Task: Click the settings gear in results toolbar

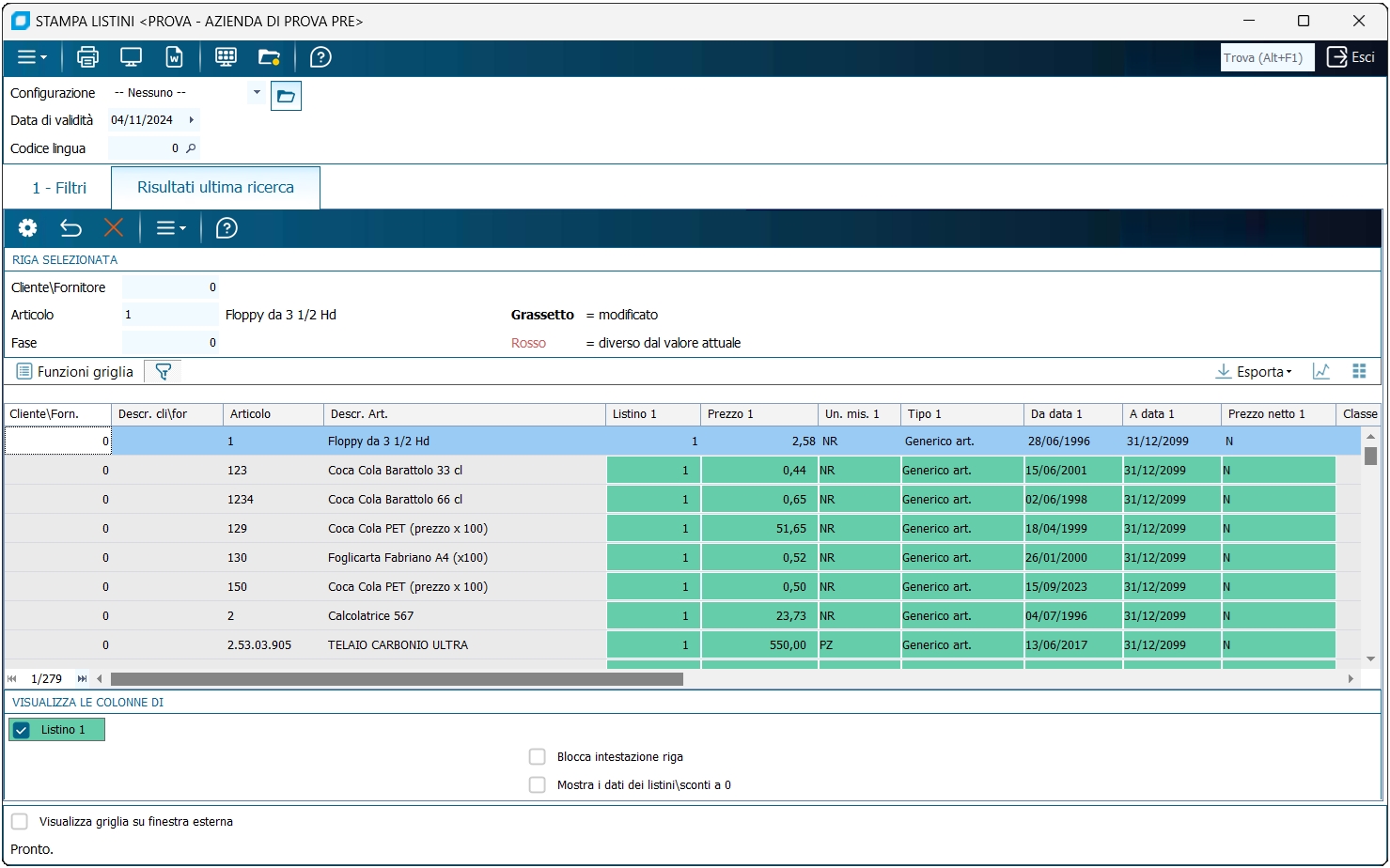Action: 28,228
